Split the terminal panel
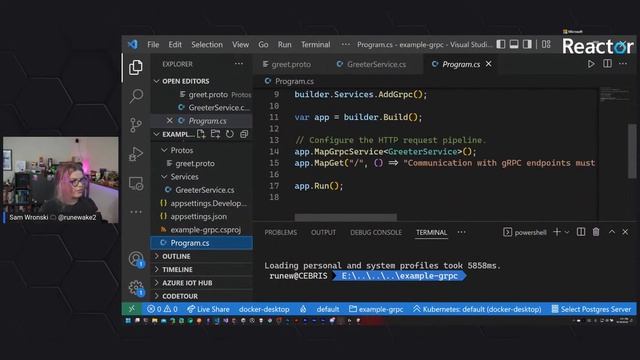The image size is (640, 360). click(581, 232)
